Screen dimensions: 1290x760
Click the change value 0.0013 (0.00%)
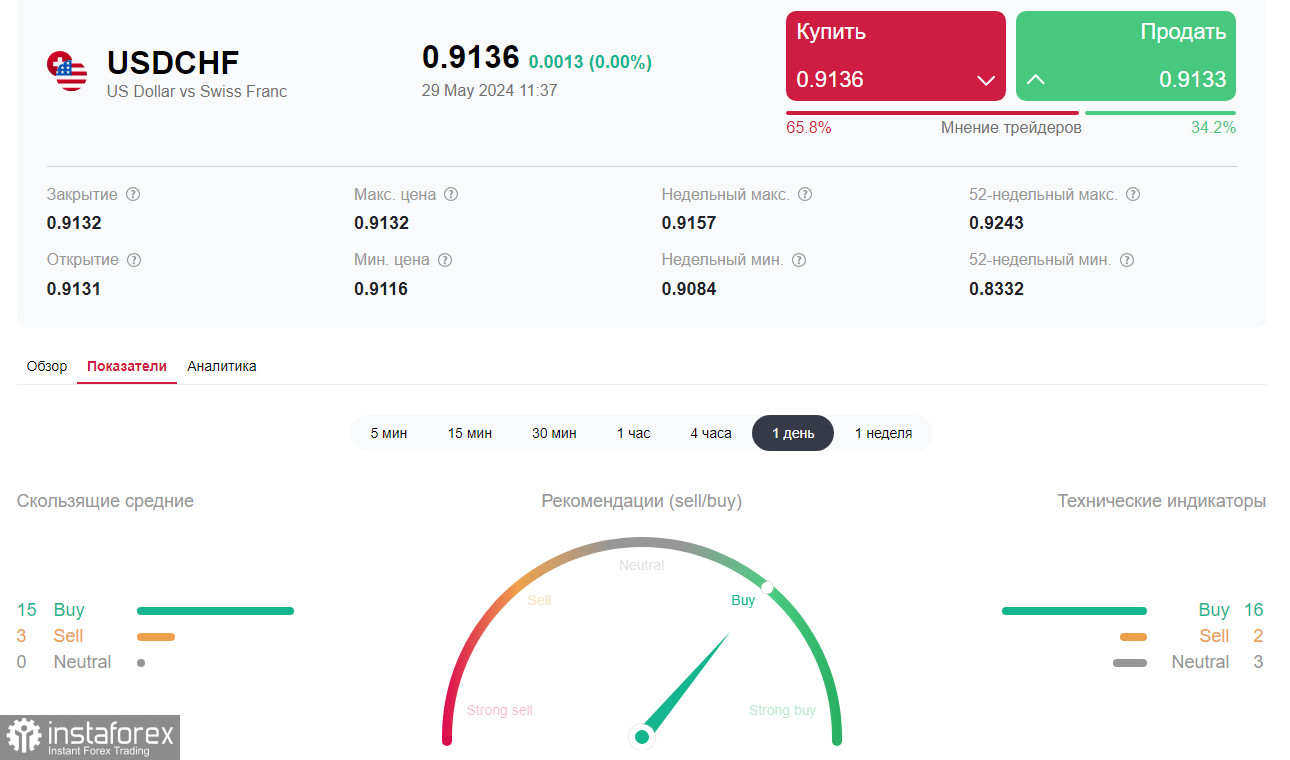(x=590, y=62)
